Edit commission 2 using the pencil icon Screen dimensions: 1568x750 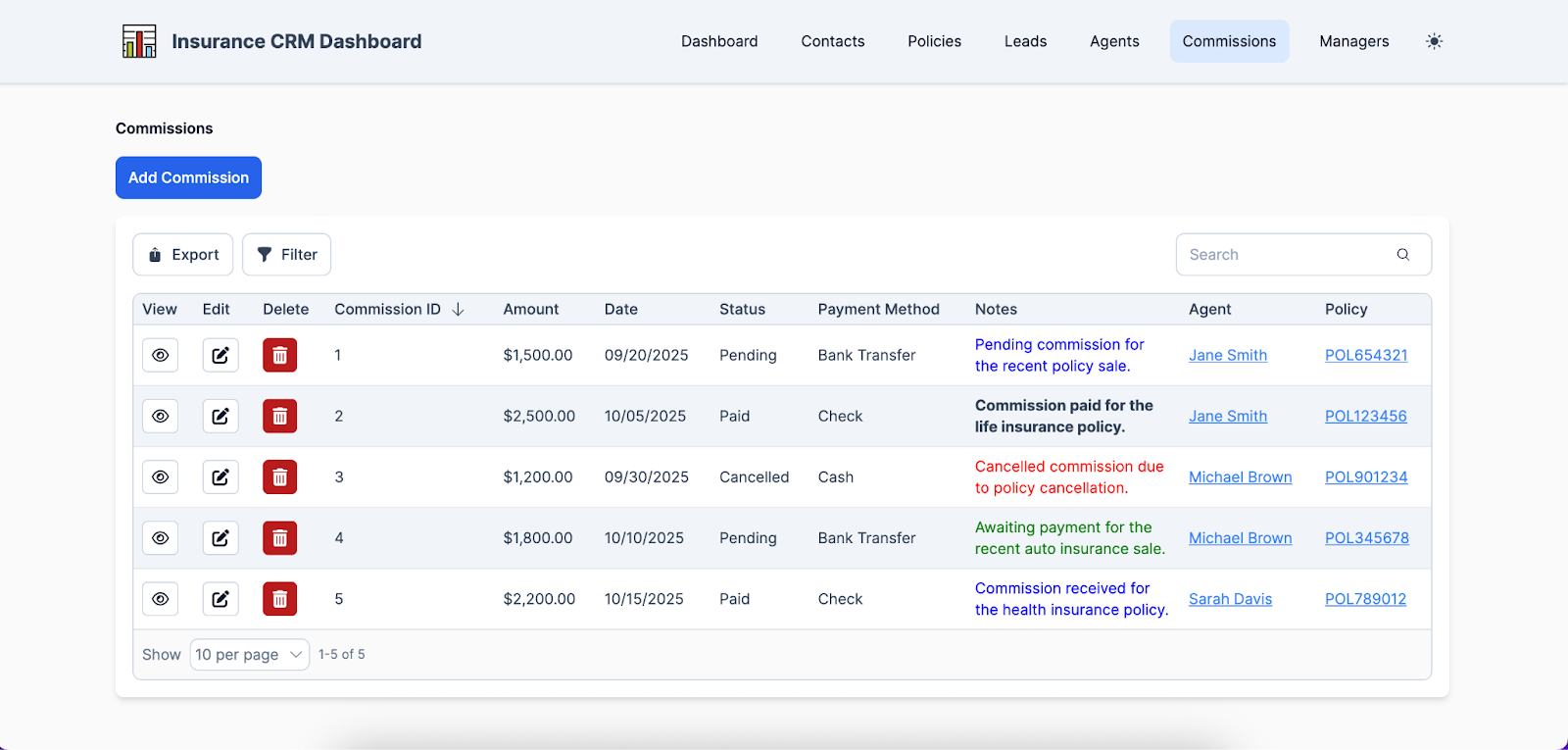[220, 417]
